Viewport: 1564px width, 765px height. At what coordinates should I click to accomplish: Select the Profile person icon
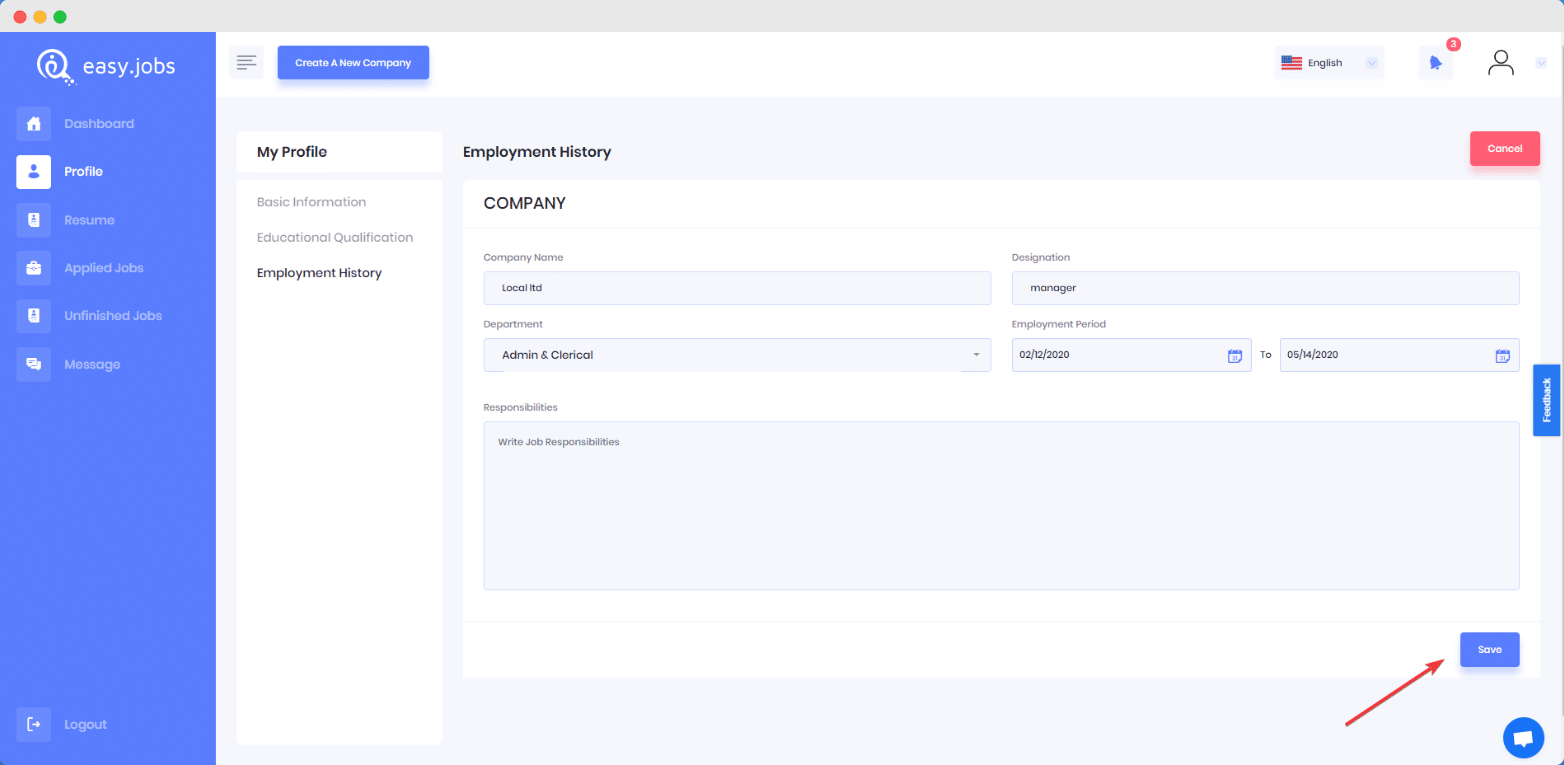(x=34, y=172)
